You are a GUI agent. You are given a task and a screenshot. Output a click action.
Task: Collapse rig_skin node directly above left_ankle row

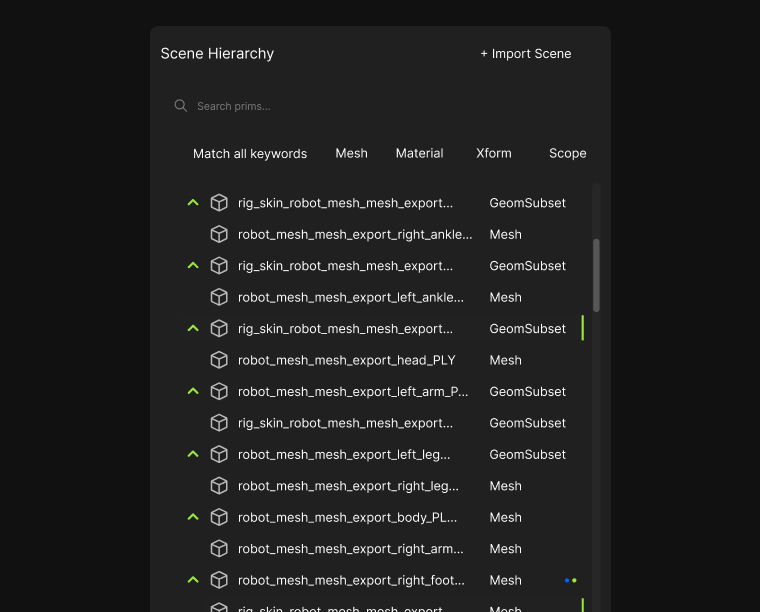coord(193,265)
